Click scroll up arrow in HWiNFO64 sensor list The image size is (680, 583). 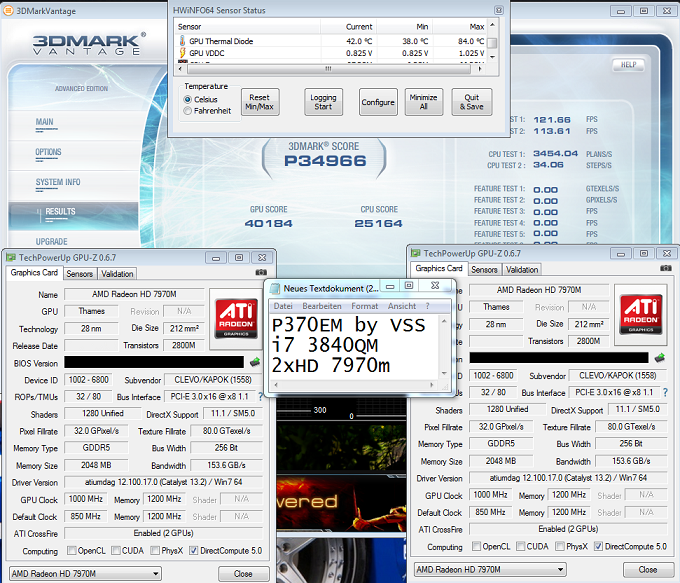point(492,24)
